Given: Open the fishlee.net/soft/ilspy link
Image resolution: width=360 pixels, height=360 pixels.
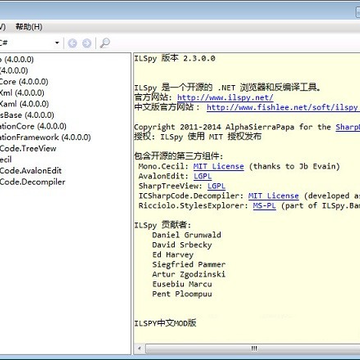Looking at the screenshot, I should coord(283,107).
